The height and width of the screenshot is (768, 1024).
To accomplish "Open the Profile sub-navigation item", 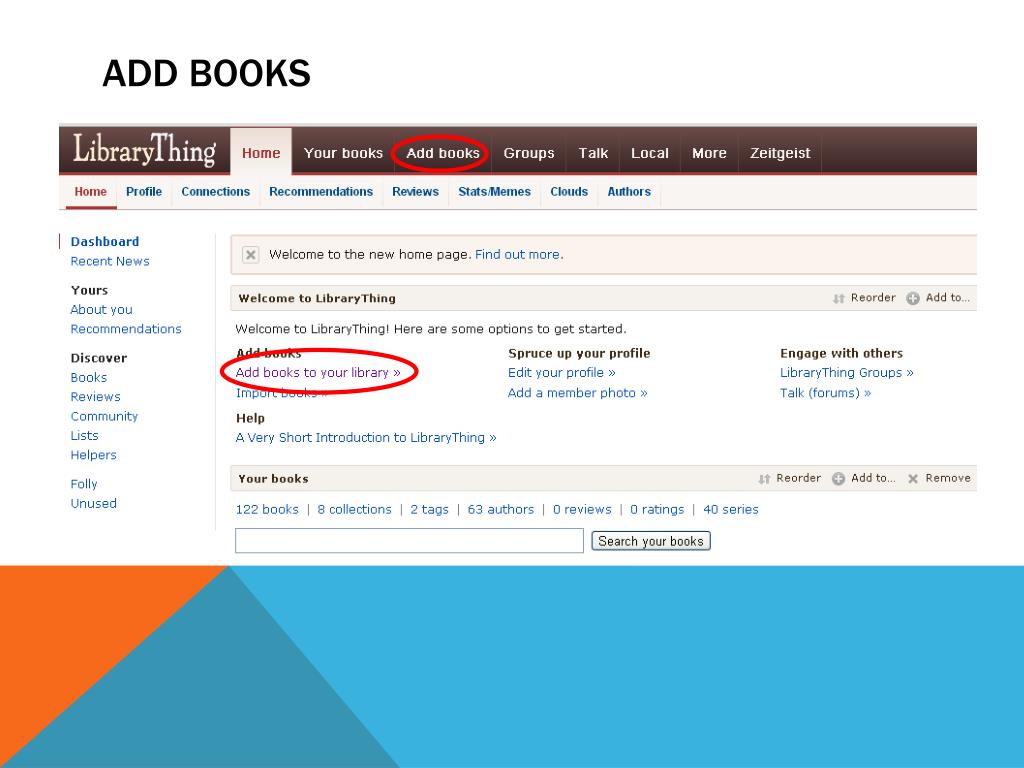I will click(x=144, y=191).
